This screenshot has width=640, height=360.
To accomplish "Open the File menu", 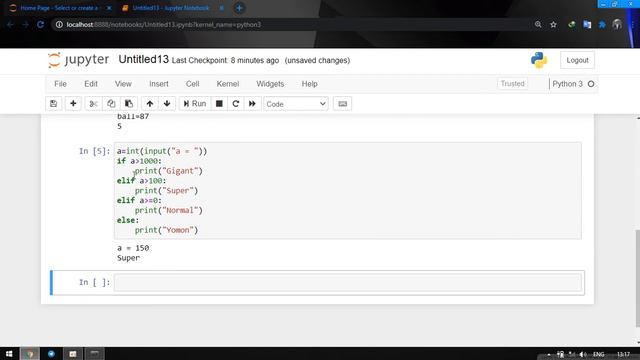I will coord(60,84).
